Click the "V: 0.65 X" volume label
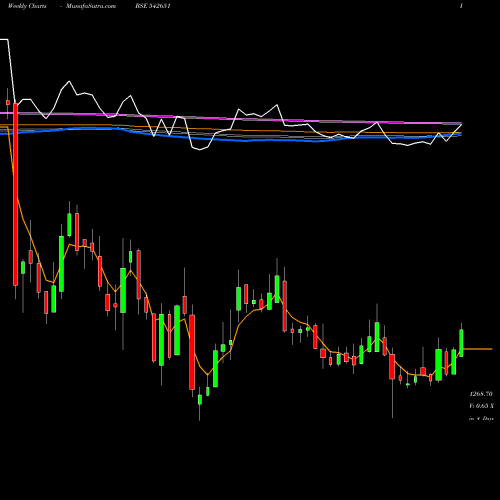Image resolution: width=500 pixels, height=500 pixels. [x=481, y=406]
